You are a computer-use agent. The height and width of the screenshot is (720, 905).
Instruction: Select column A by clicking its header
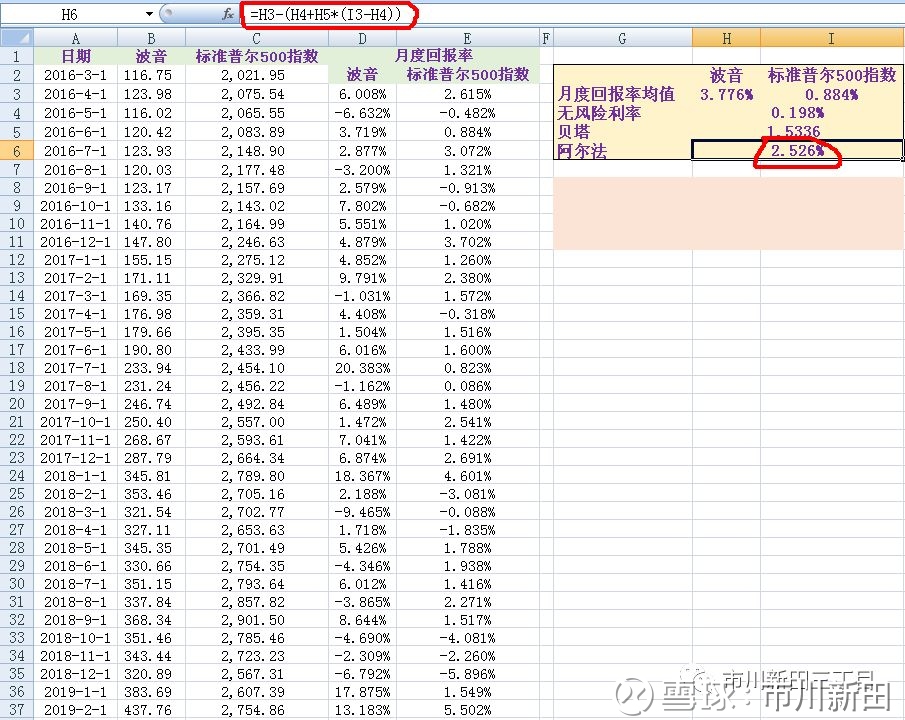75,37
